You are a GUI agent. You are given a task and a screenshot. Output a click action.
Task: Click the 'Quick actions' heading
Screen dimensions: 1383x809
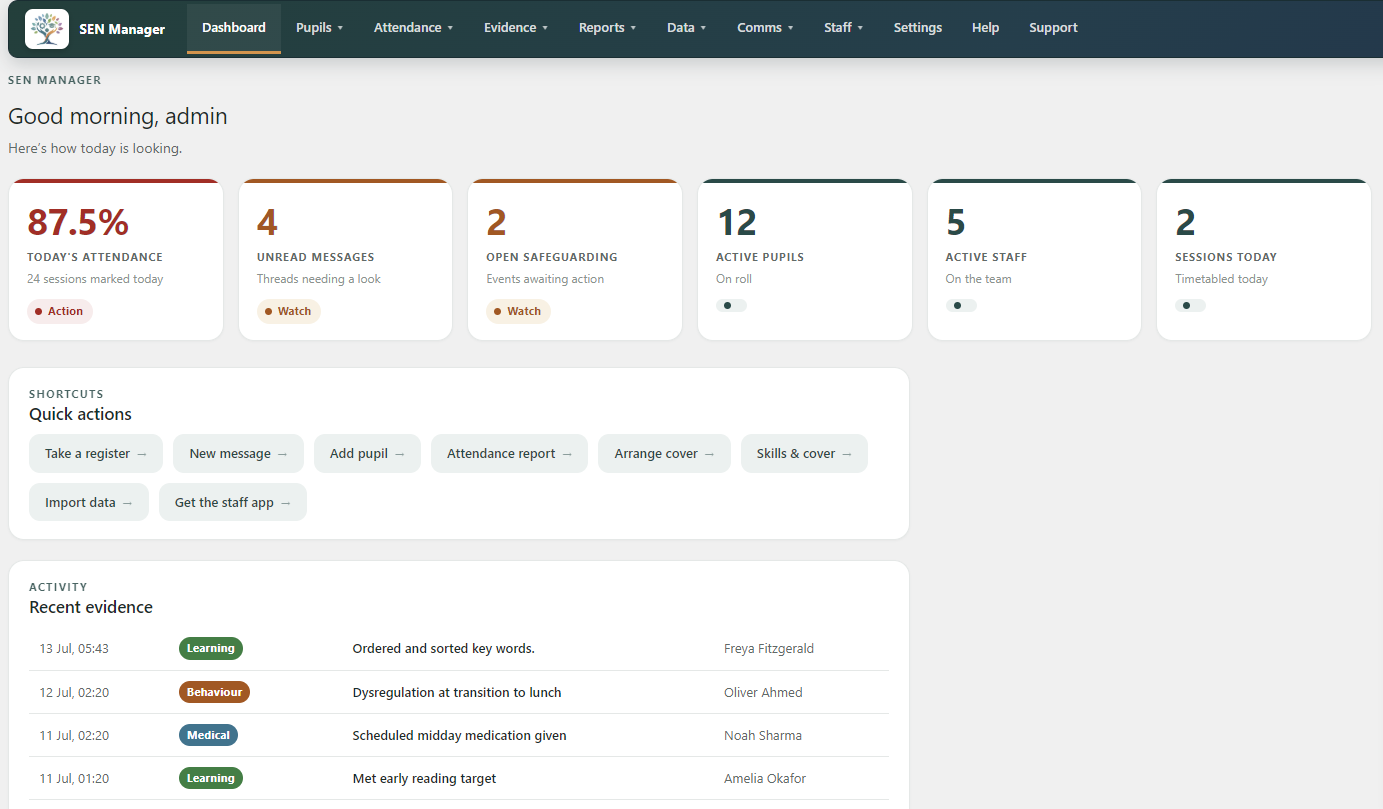pos(80,414)
